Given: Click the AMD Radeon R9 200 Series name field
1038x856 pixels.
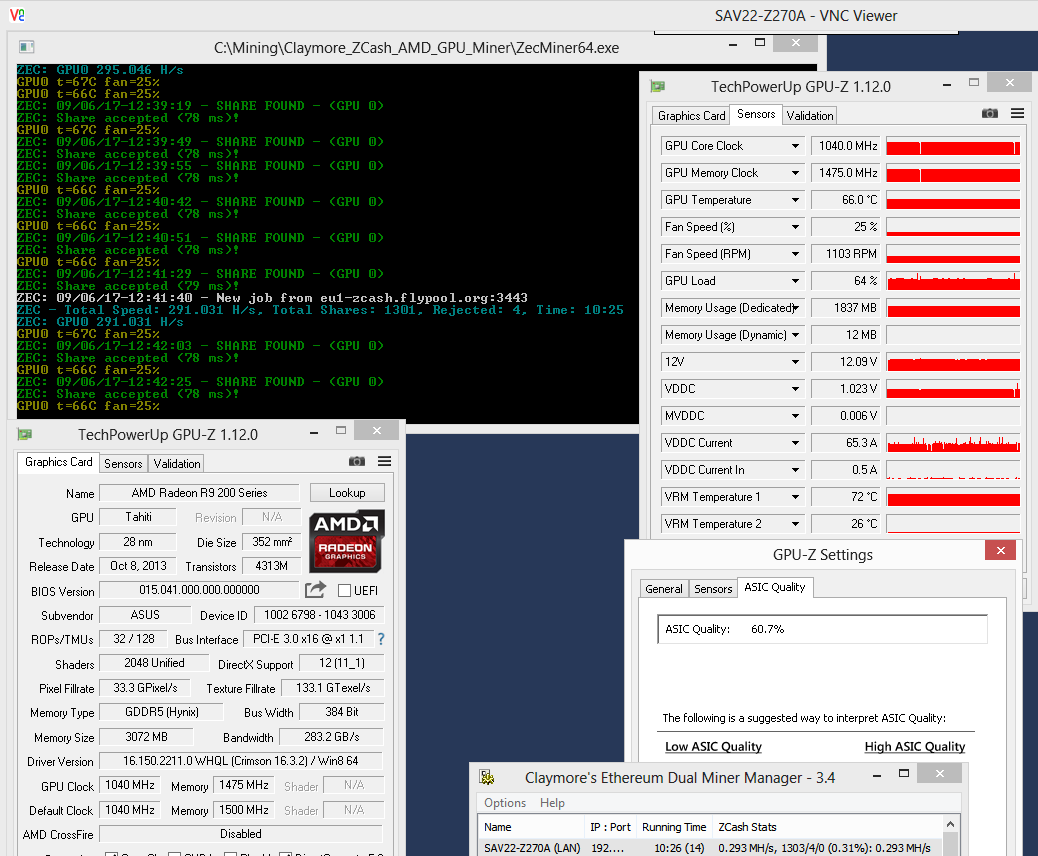Looking at the screenshot, I should click(x=199, y=493).
